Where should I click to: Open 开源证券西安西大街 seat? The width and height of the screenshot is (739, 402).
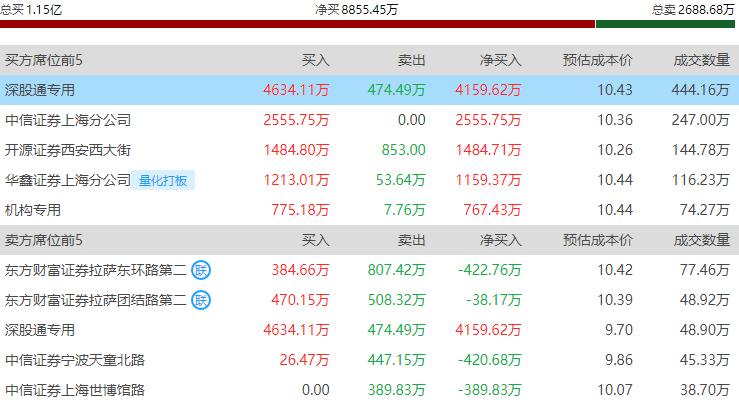point(68,150)
